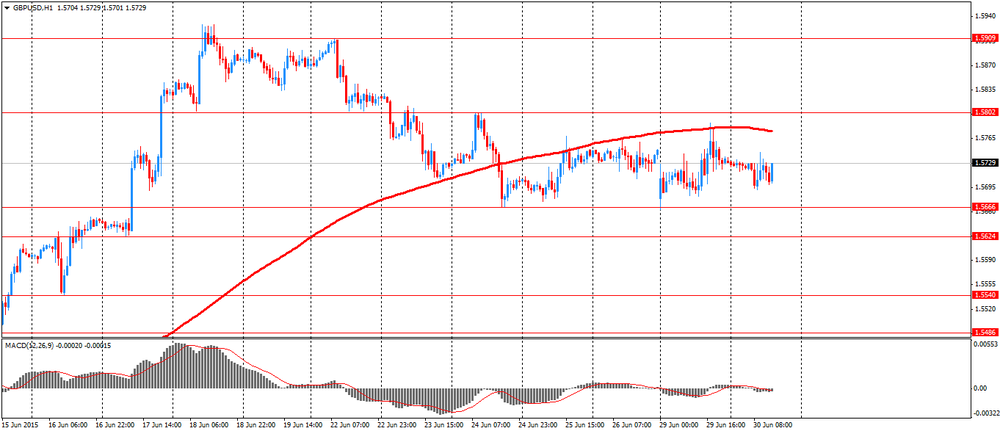Click the 15 Jun 2015 date label

click(x=17, y=423)
